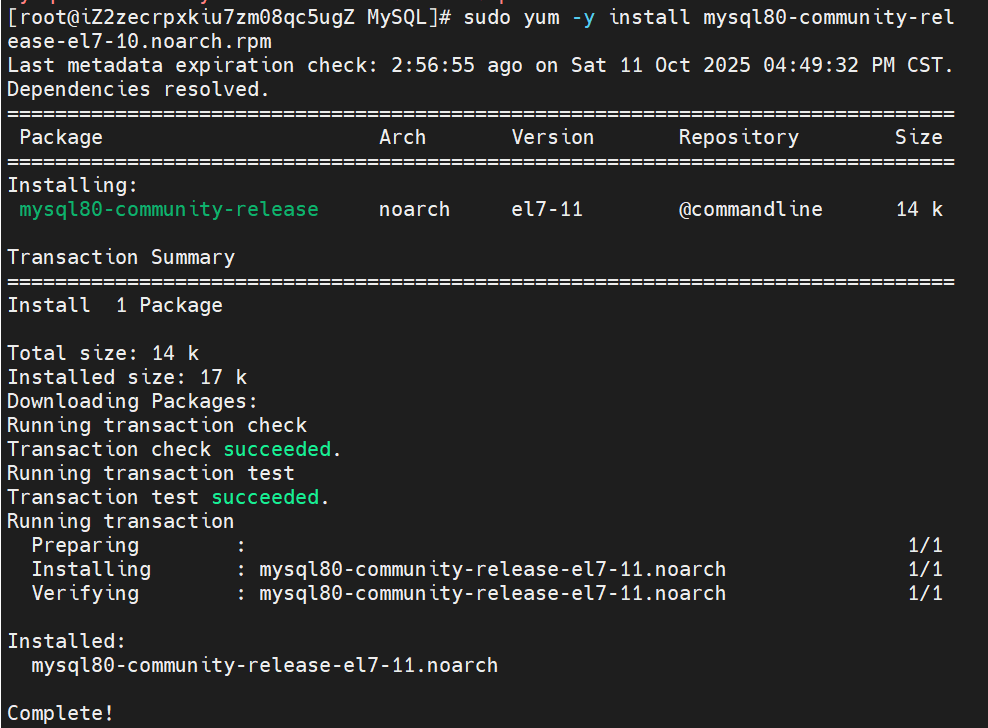Click the '1/1' counter on the Verifying row
This screenshot has width=988, height=728.
coord(925,593)
